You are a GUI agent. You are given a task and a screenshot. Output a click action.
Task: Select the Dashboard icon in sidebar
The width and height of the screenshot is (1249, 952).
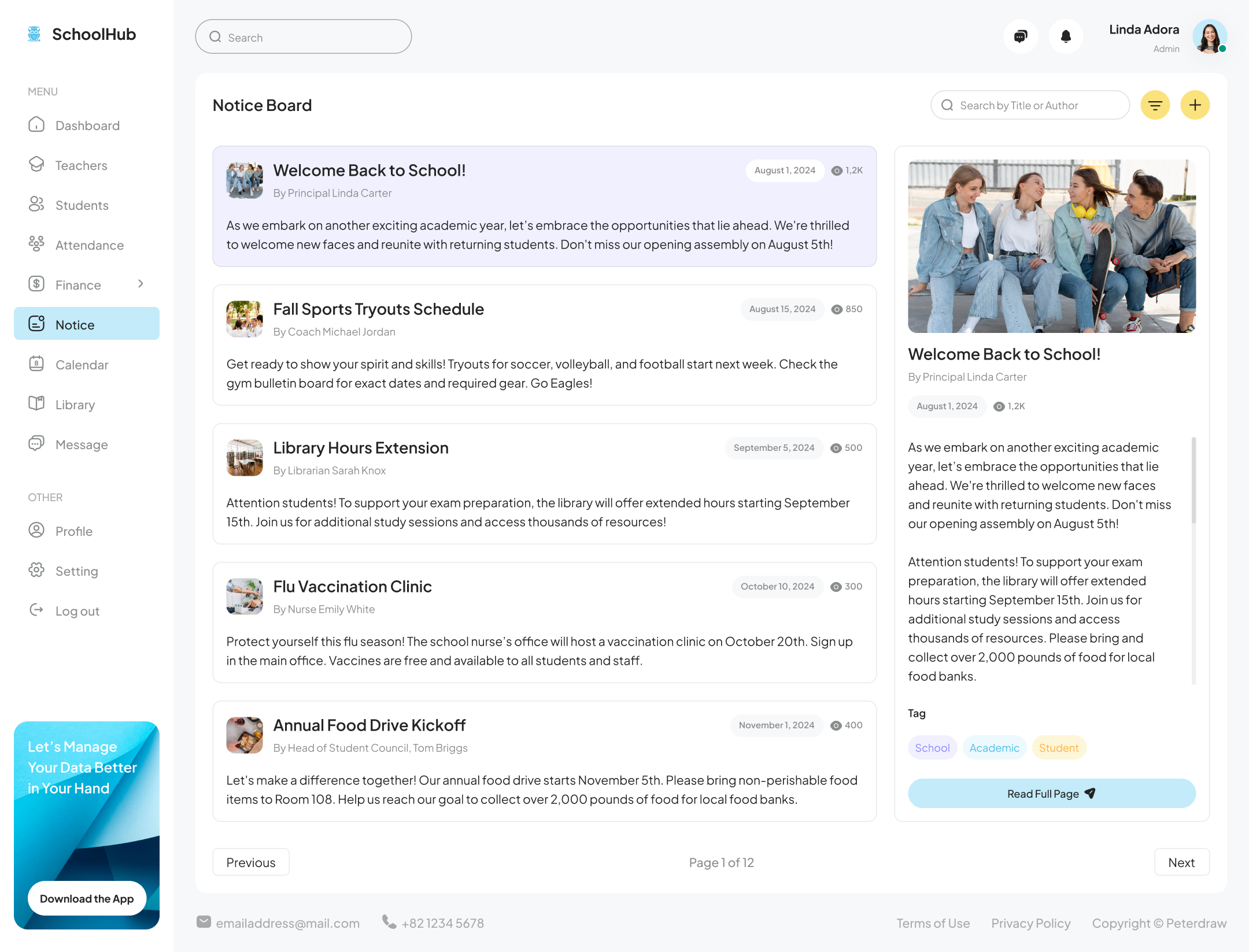coord(36,125)
